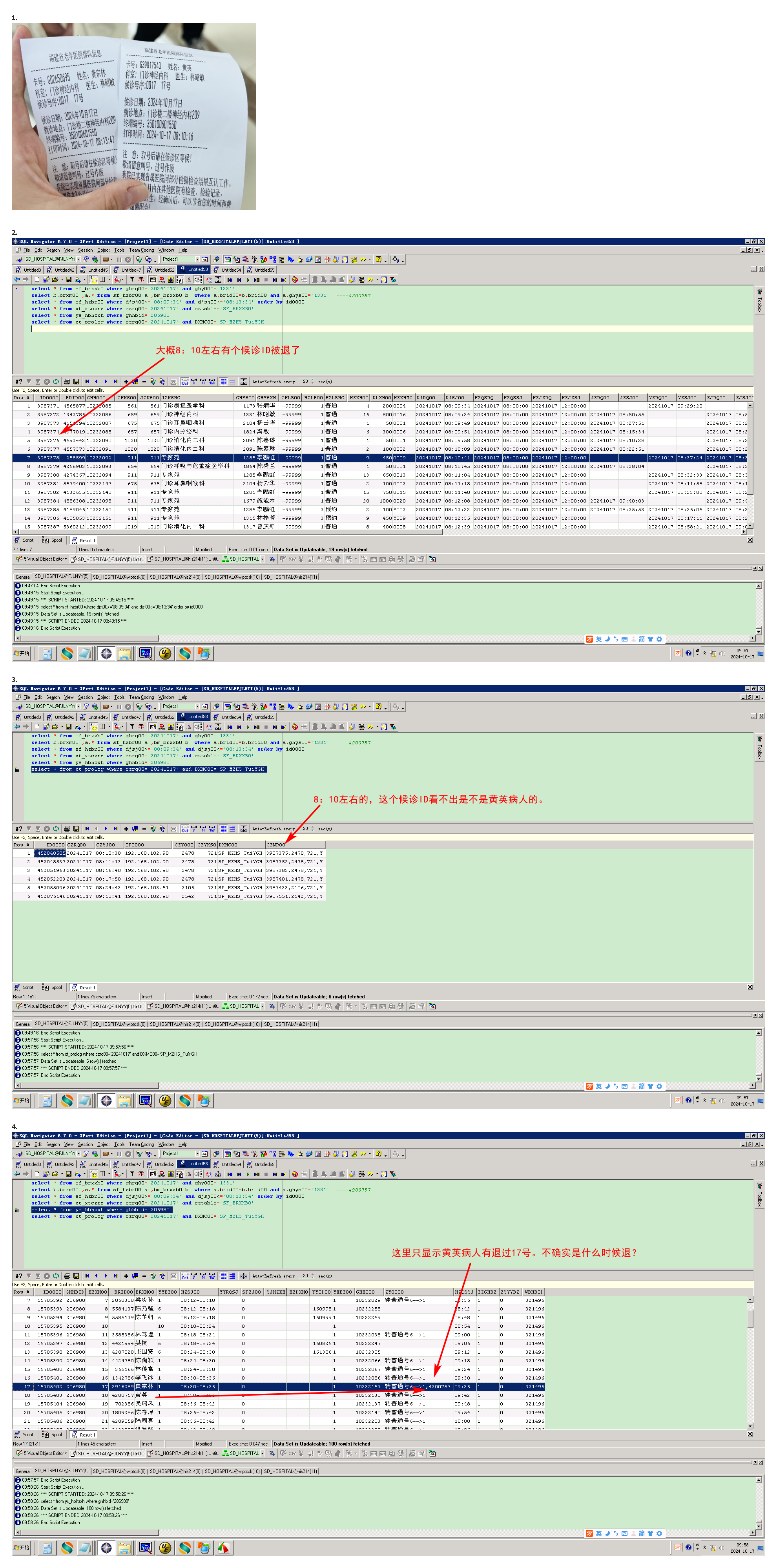Toggle grid view mode in screenshot 3's result toolbar
Viewport: 777px width, 1568px height.
tap(223, 828)
